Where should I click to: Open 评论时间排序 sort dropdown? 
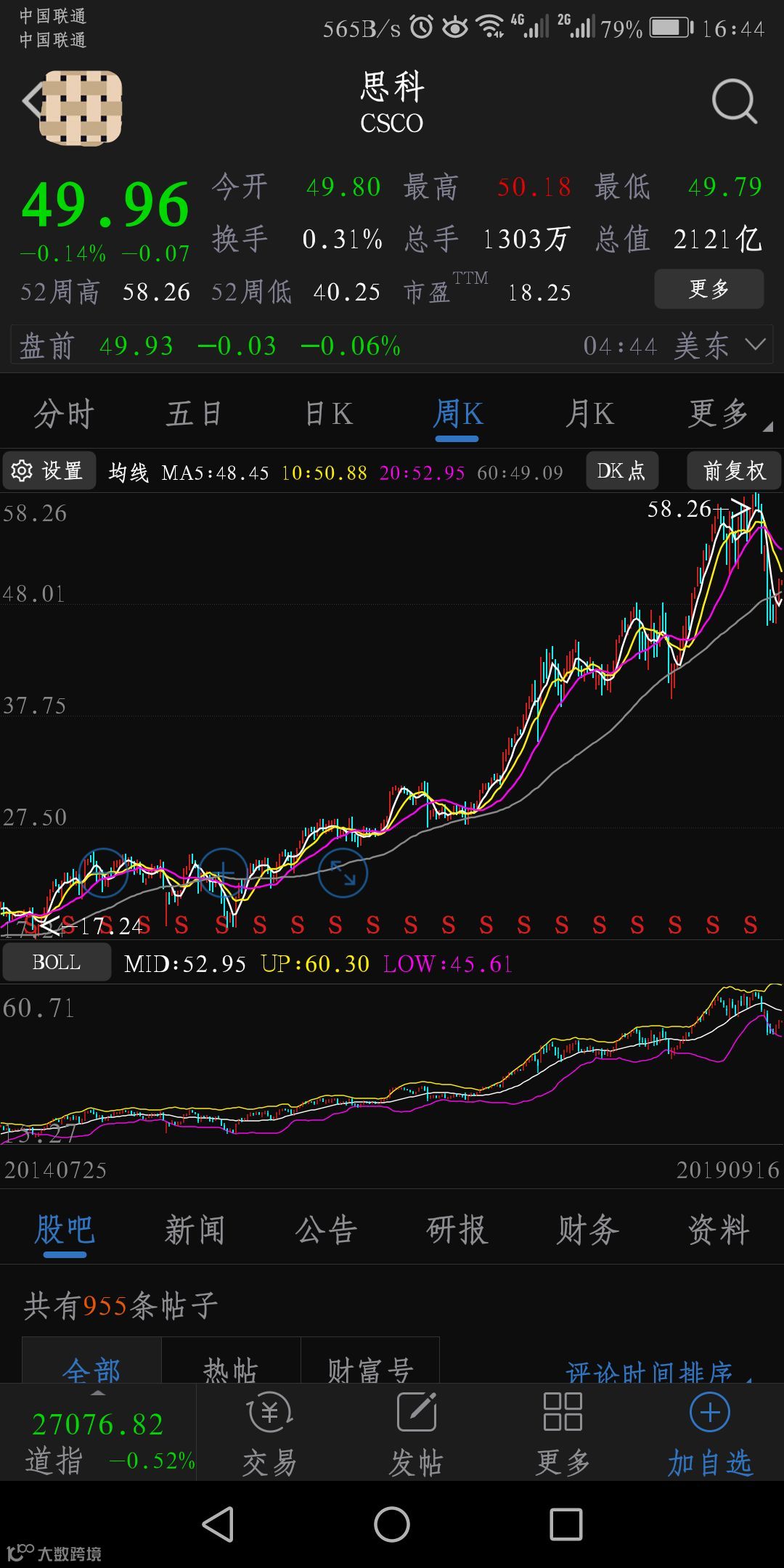(x=658, y=1371)
